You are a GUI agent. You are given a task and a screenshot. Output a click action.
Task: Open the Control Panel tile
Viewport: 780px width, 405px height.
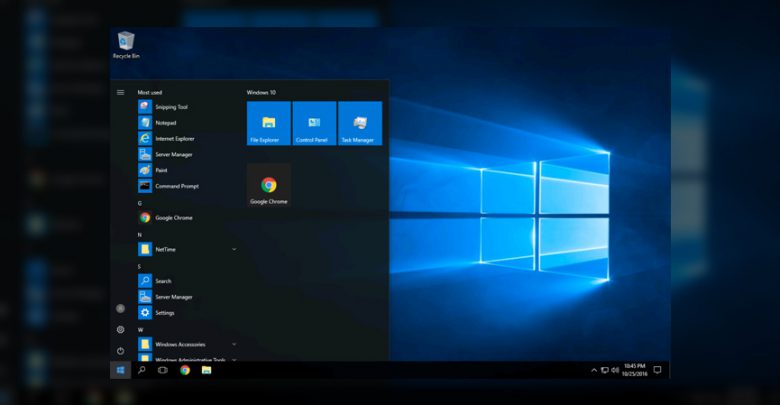point(314,124)
